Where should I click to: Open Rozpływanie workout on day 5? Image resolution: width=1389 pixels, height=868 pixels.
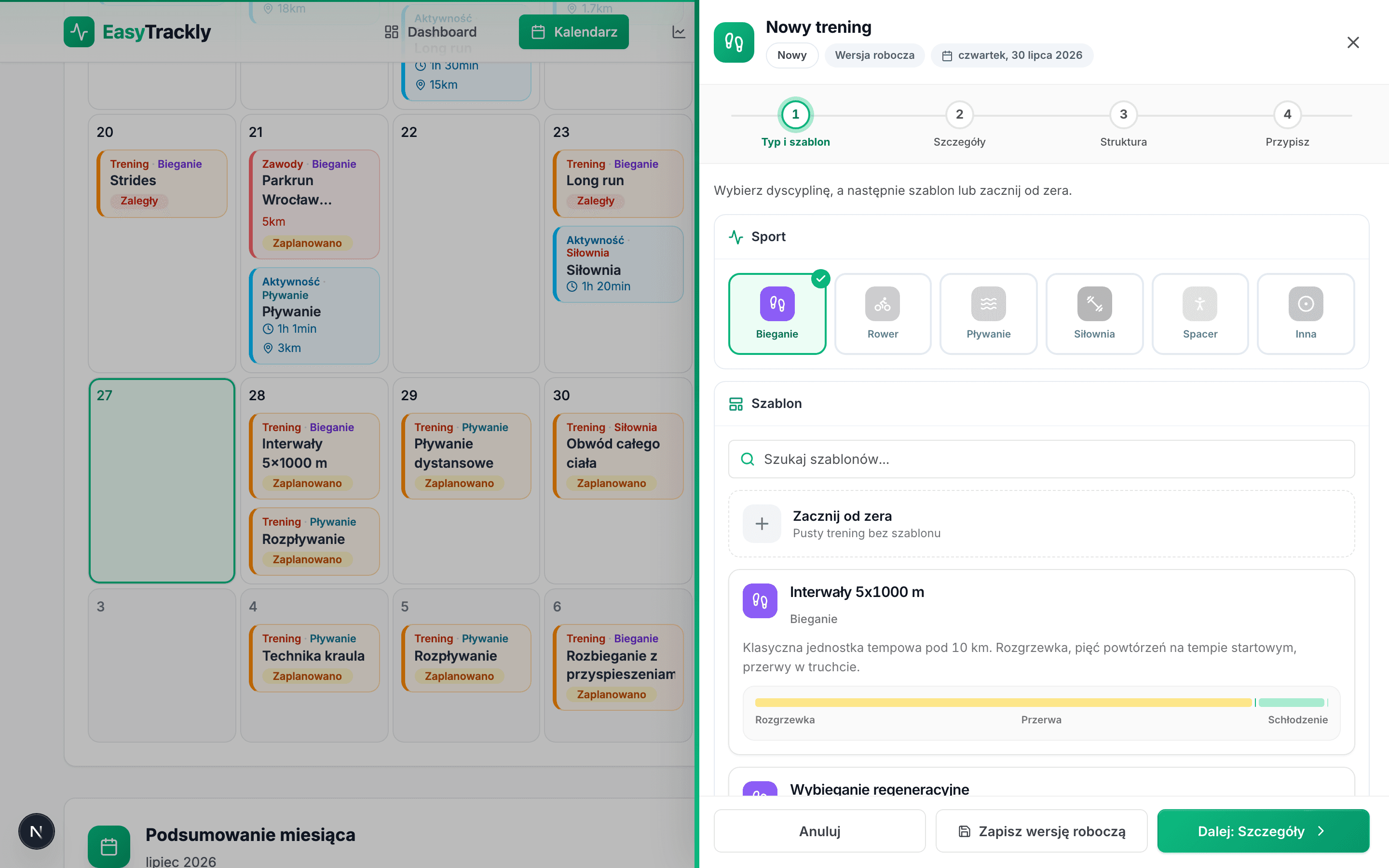coord(466,658)
